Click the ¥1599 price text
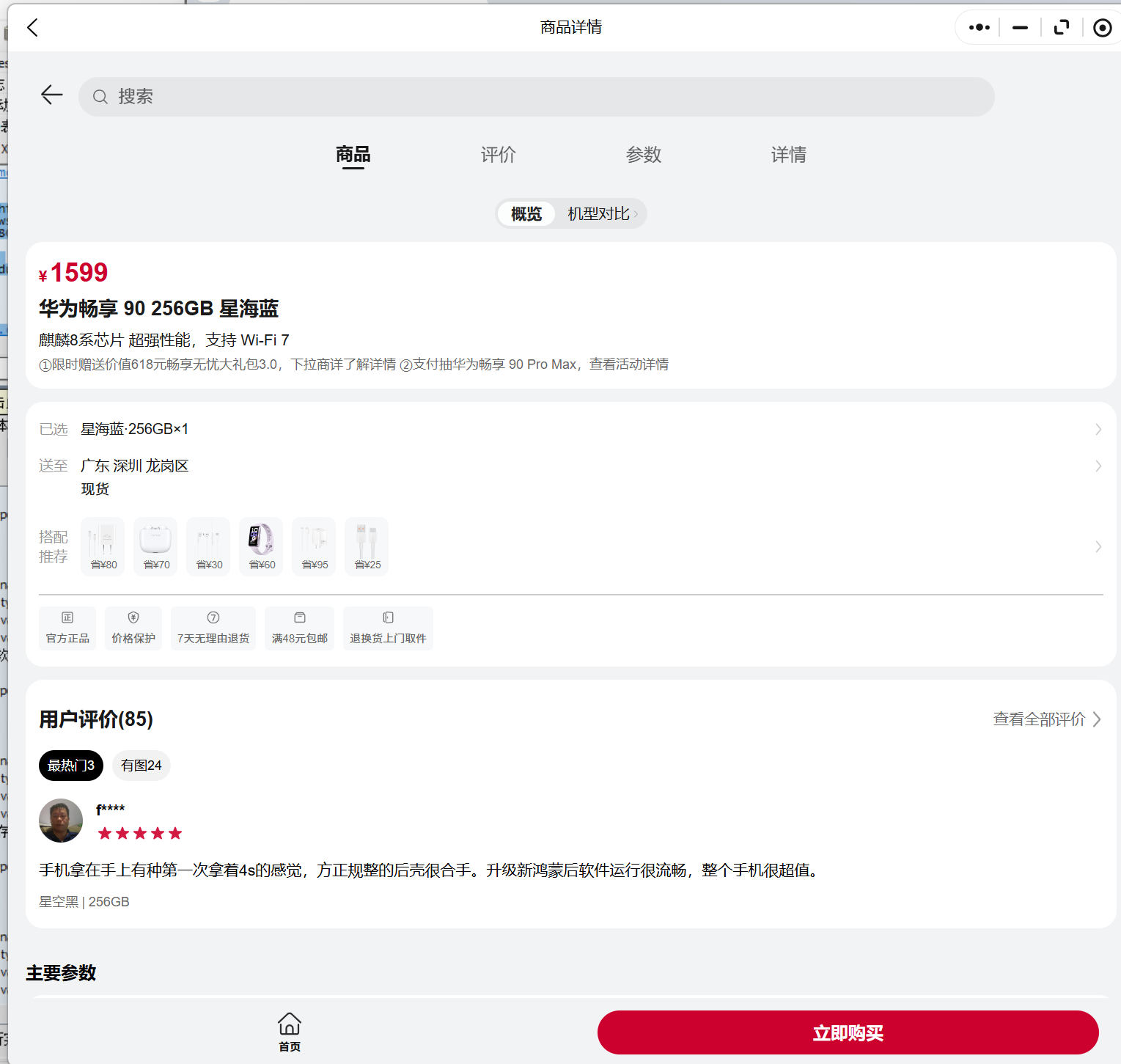This screenshot has width=1121, height=1064. 73,273
